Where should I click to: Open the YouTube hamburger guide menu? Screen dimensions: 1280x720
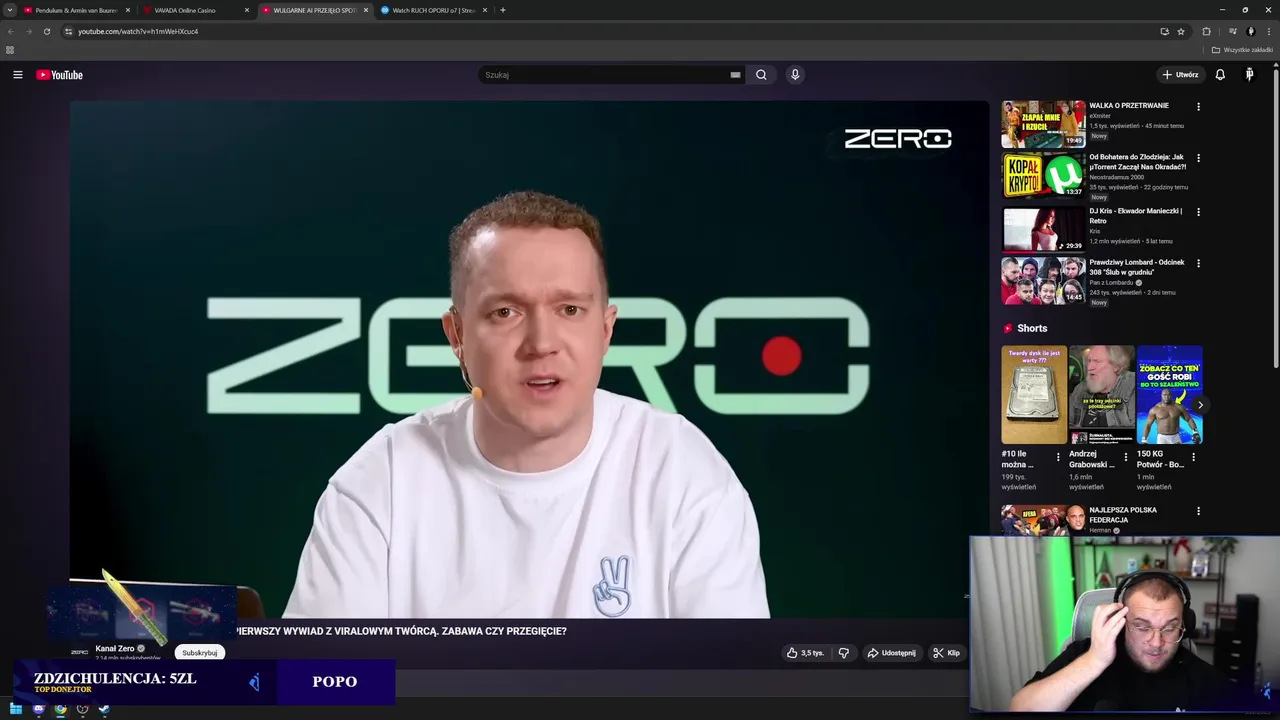(x=17, y=75)
